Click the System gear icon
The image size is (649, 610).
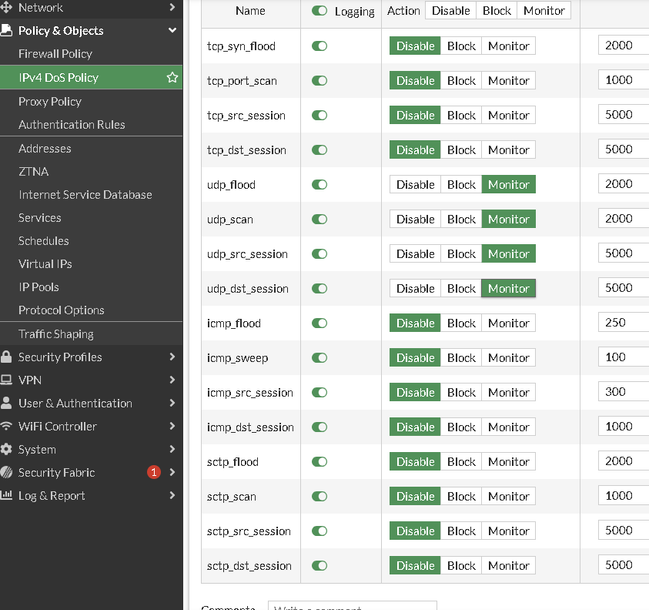8,449
